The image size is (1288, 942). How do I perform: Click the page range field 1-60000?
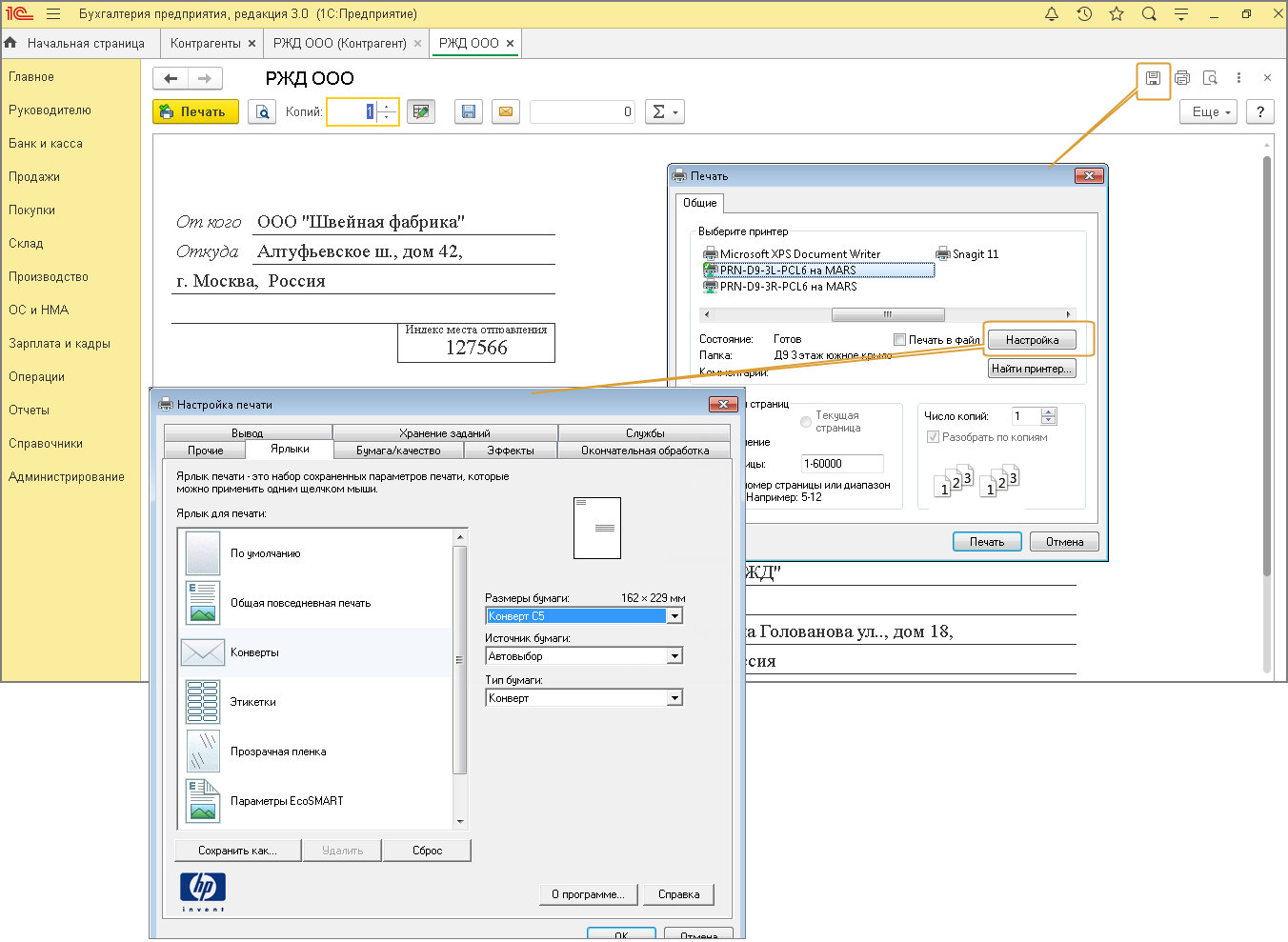[842, 464]
